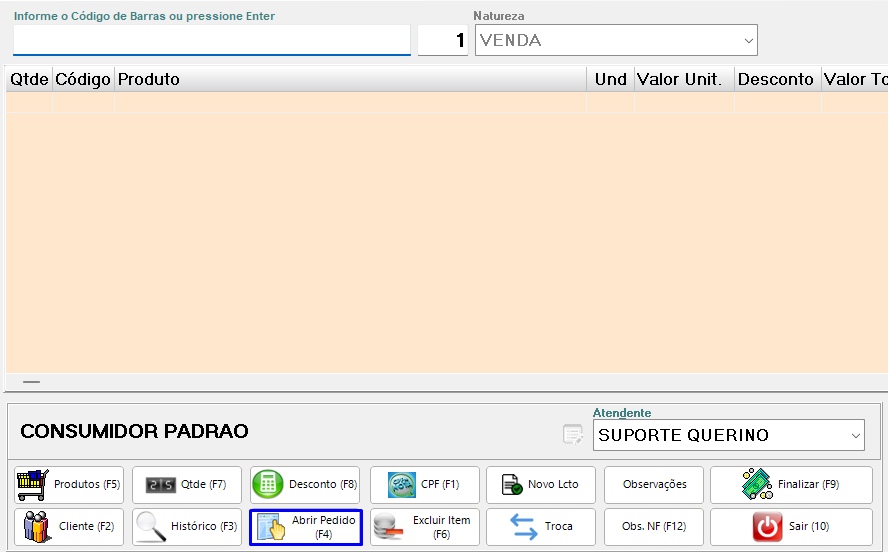The image size is (888, 552).
Task: Click the note icon beside Atendente field
Action: 572,435
